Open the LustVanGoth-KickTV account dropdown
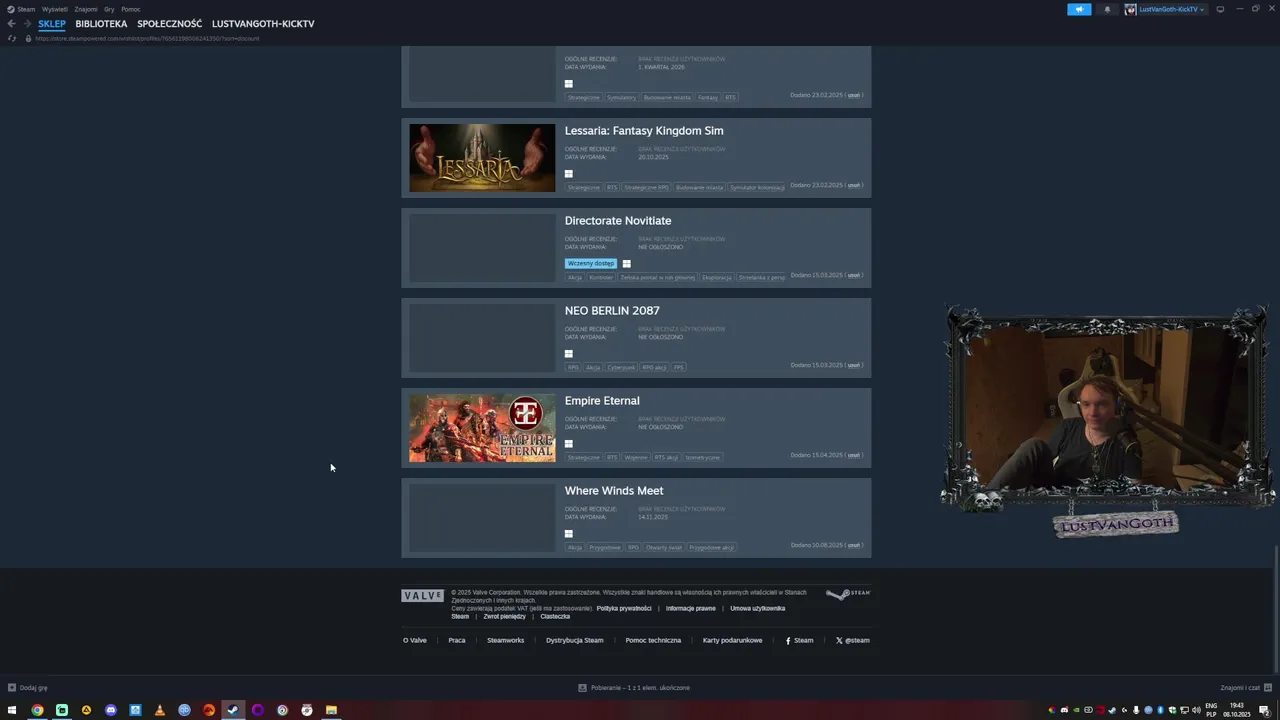Viewport: 1280px width, 720px height. click(x=1171, y=9)
